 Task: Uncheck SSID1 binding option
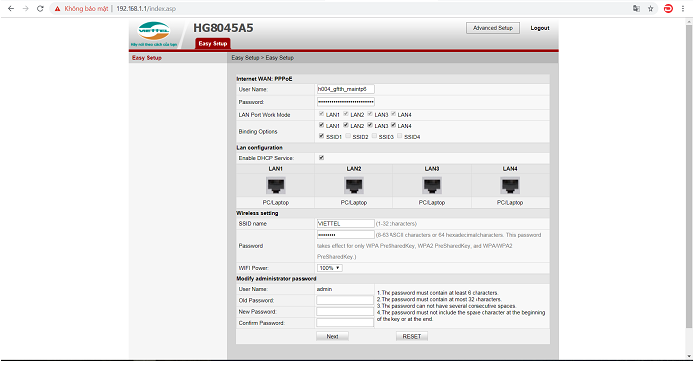[x=321, y=136]
